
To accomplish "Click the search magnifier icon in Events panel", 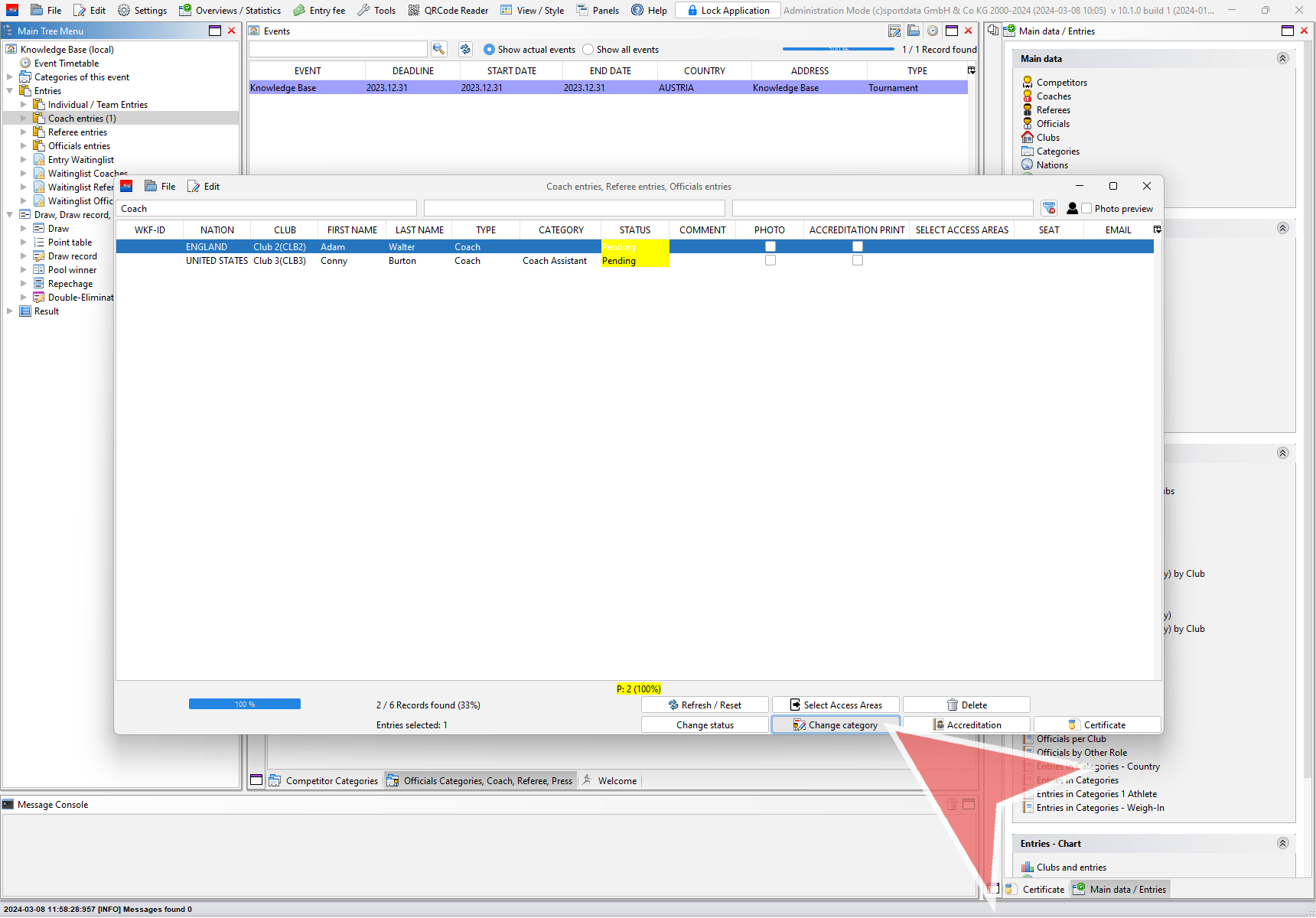I will point(438,49).
